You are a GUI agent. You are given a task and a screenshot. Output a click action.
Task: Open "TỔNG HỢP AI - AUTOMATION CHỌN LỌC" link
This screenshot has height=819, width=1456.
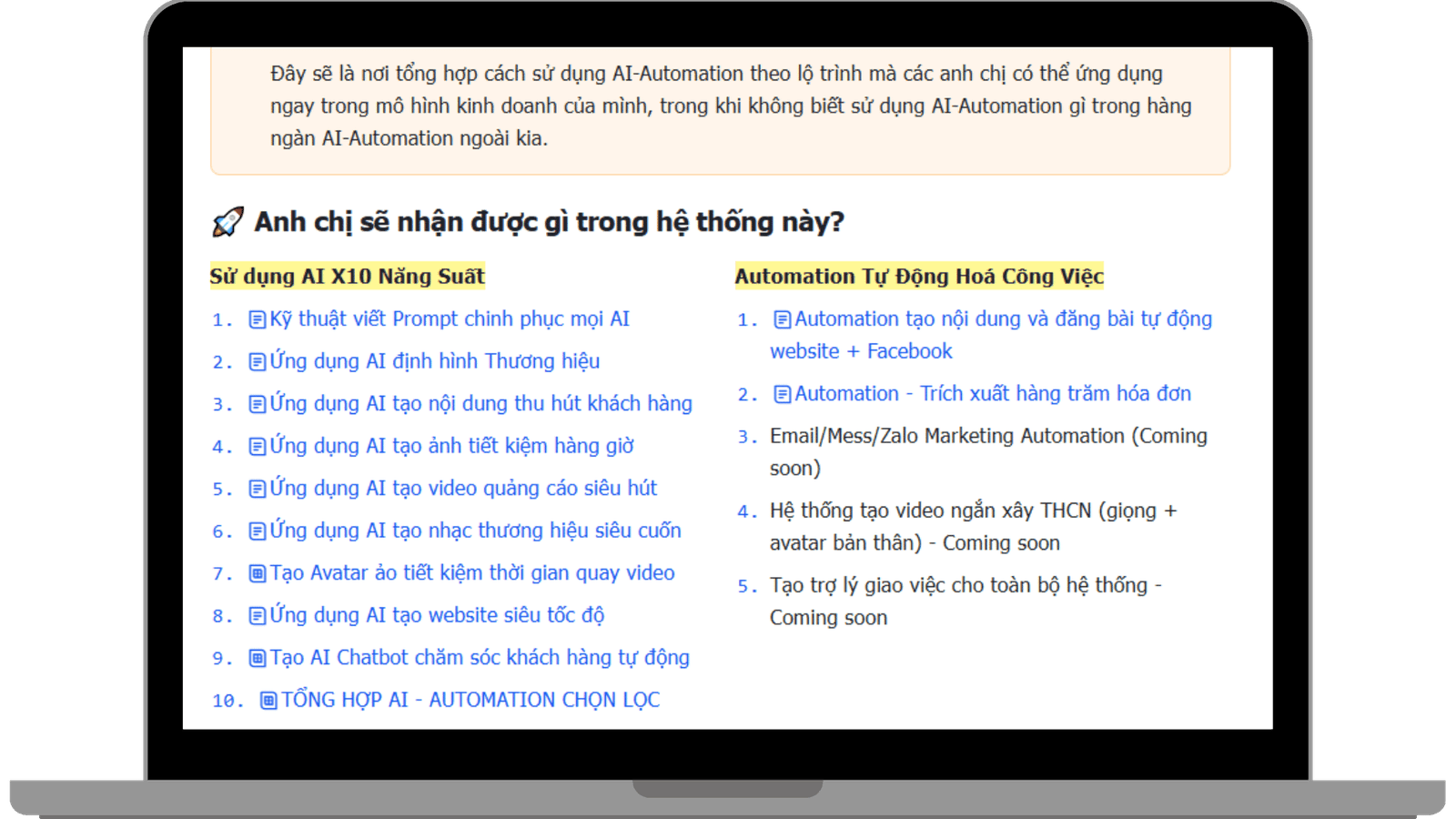coord(470,701)
